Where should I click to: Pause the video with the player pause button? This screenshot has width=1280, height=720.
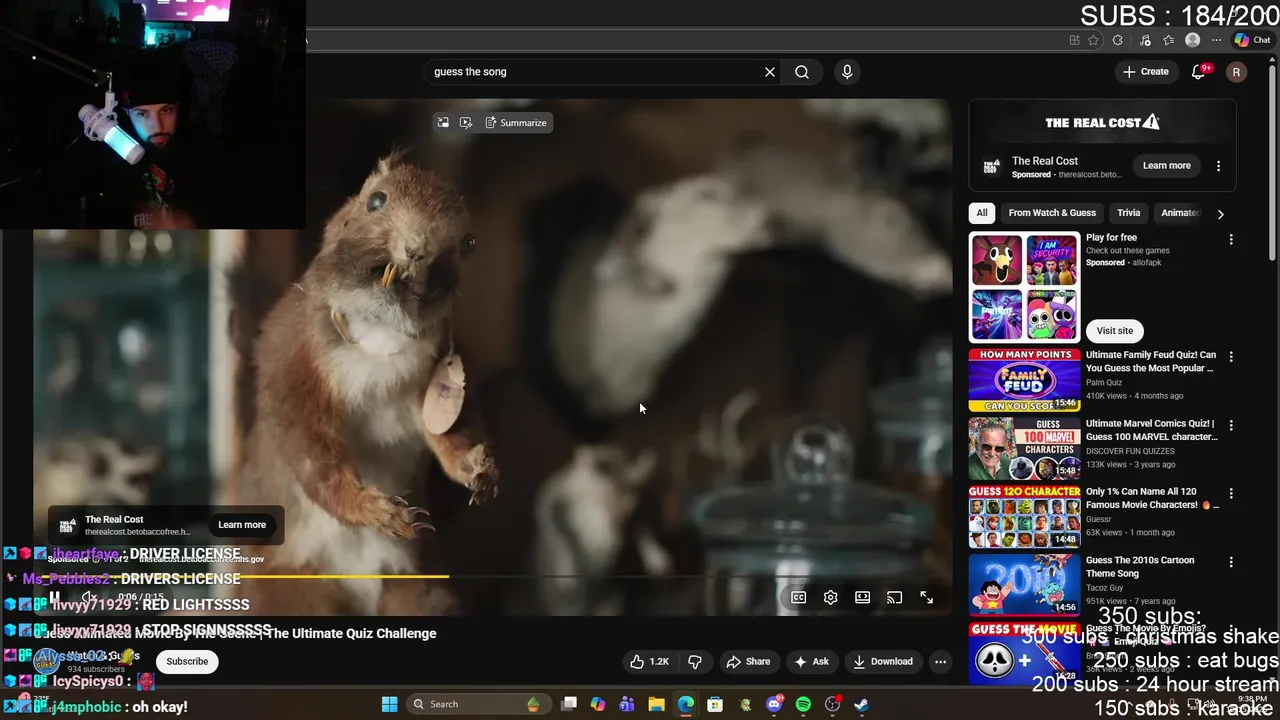pyautogui.click(x=55, y=598)
